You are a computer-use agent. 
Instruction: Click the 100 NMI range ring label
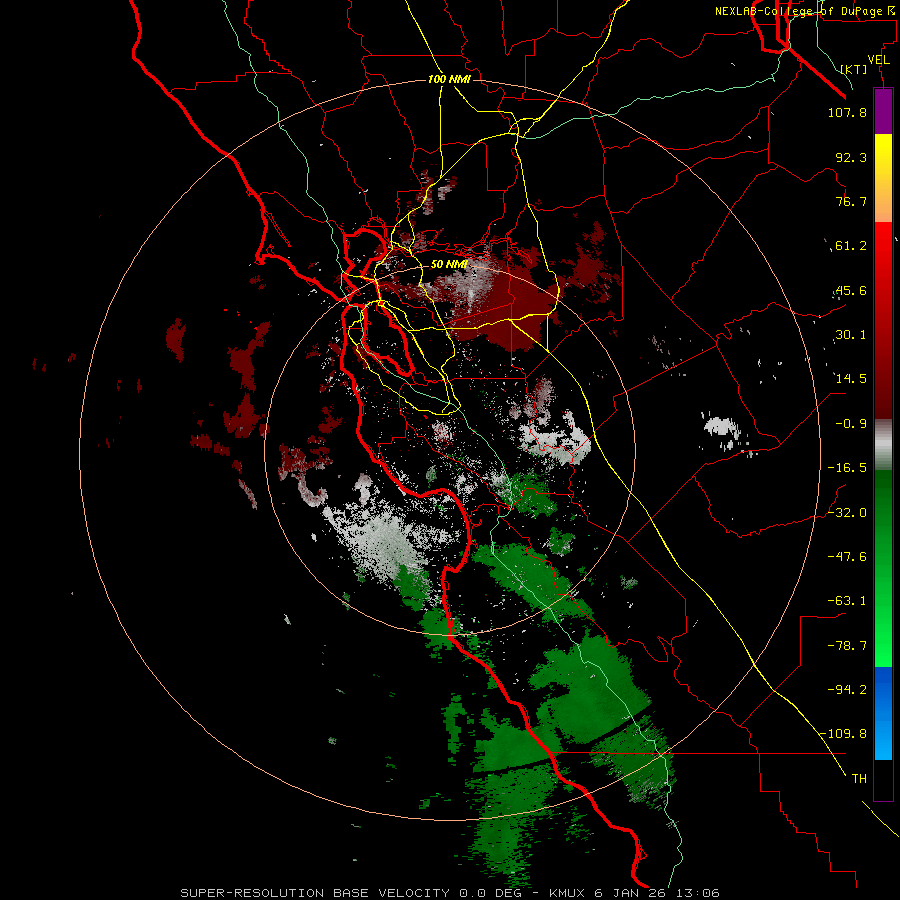coord(449,79)
